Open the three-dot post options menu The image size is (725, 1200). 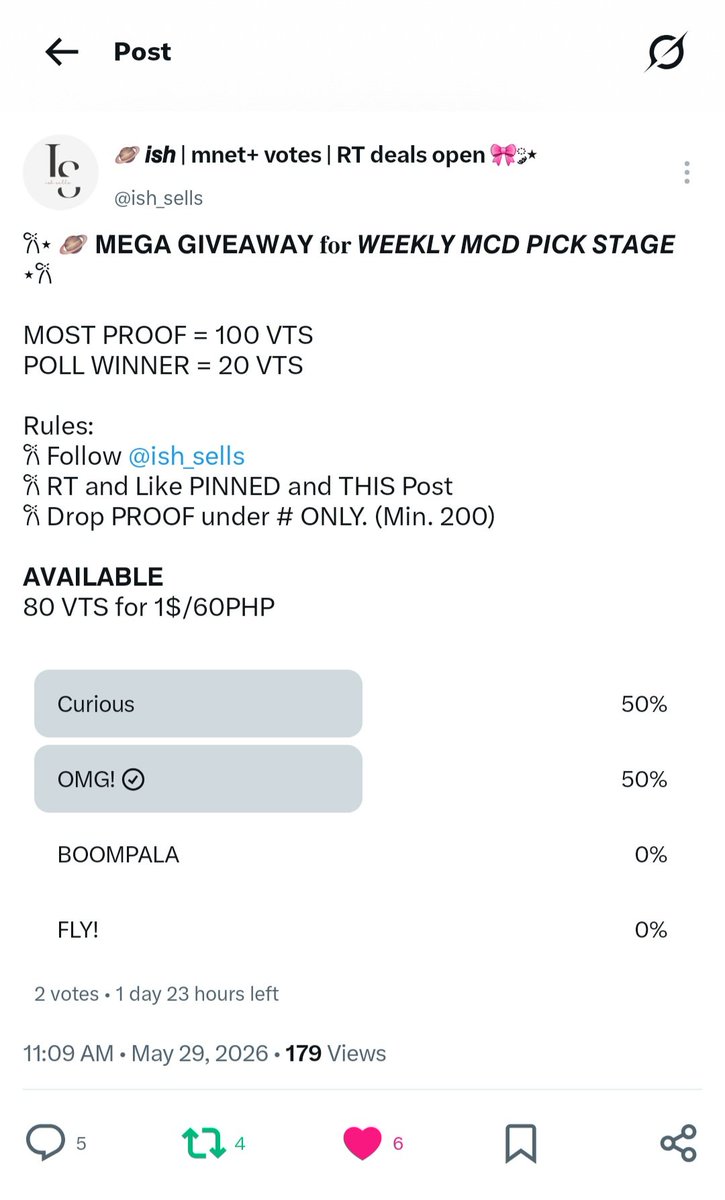point(687,172)
